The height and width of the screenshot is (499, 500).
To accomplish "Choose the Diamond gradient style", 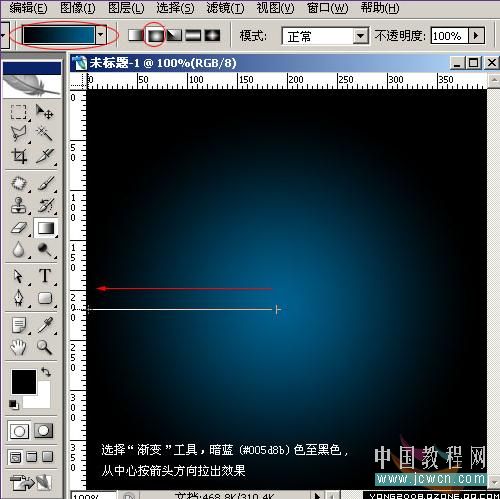I will pos(212,35).
